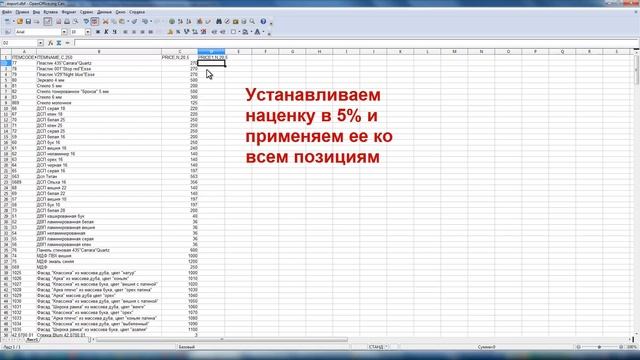640x360 pixels.
Task: Apply Percent number format icon
Action: click(x=178, y=32)
